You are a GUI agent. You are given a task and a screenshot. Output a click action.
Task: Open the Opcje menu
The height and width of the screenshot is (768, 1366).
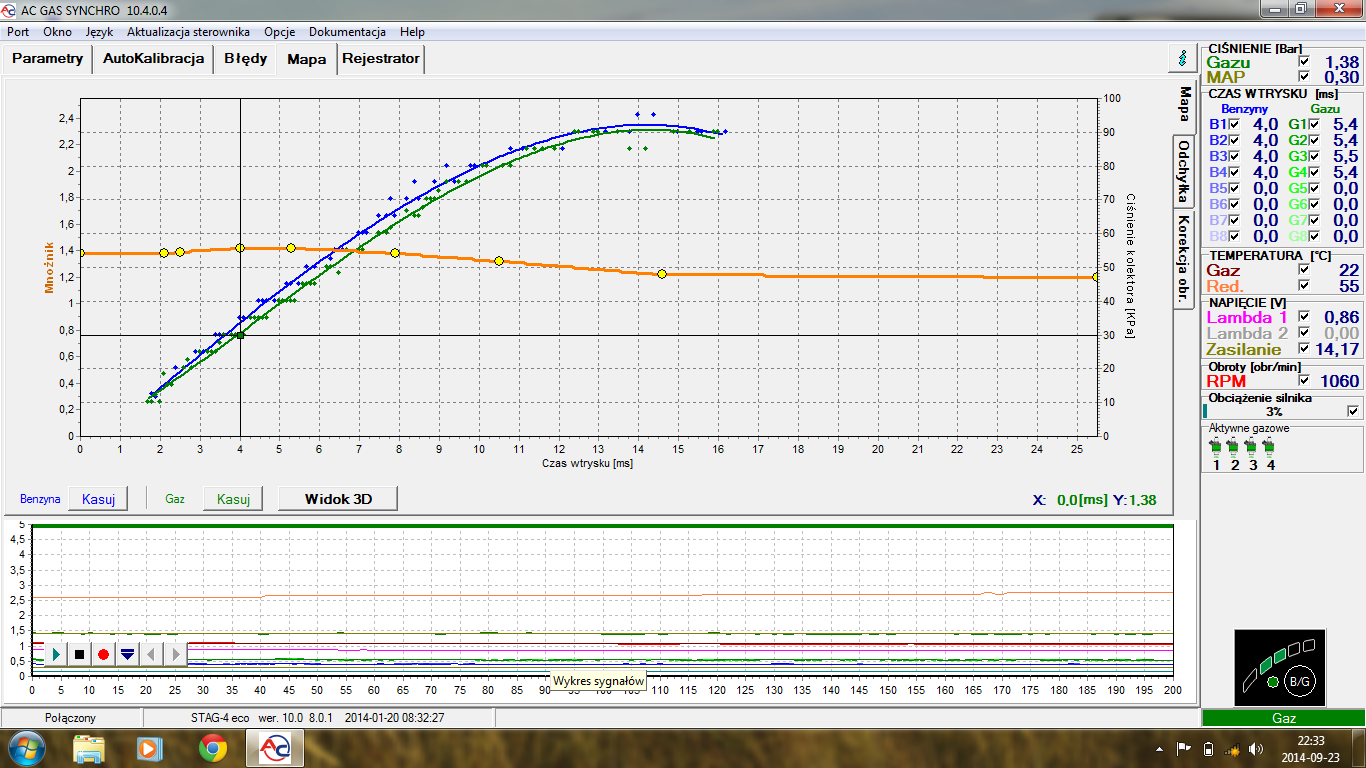click(x=279, y=32)
